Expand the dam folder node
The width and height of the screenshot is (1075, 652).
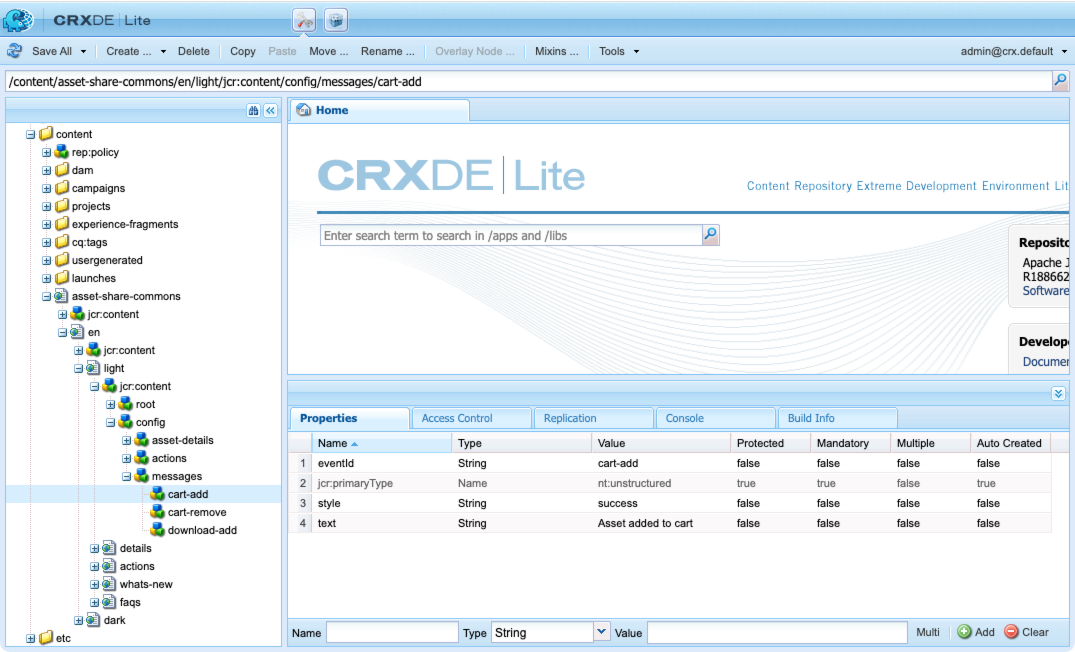click(x=46, y=170)
